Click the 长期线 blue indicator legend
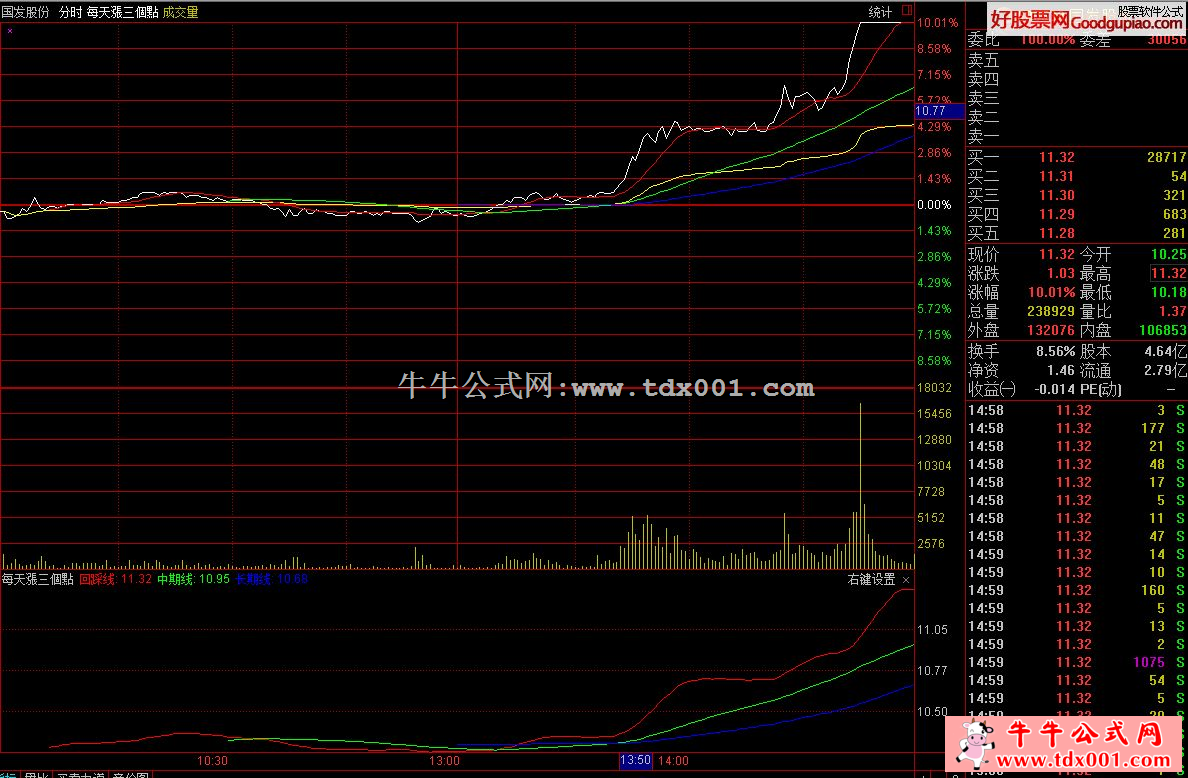1188x778 pixels. [x=270, y=580]
